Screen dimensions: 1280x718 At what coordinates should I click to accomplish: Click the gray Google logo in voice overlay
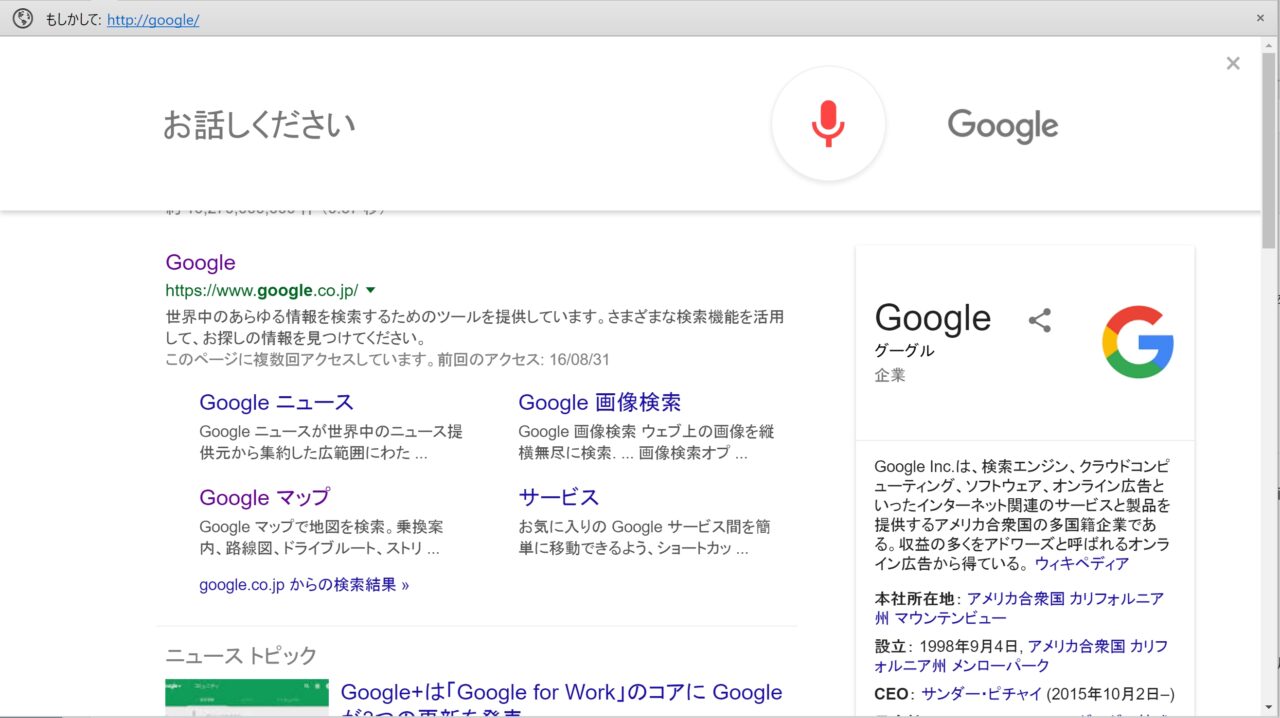tap(1002, 126)
